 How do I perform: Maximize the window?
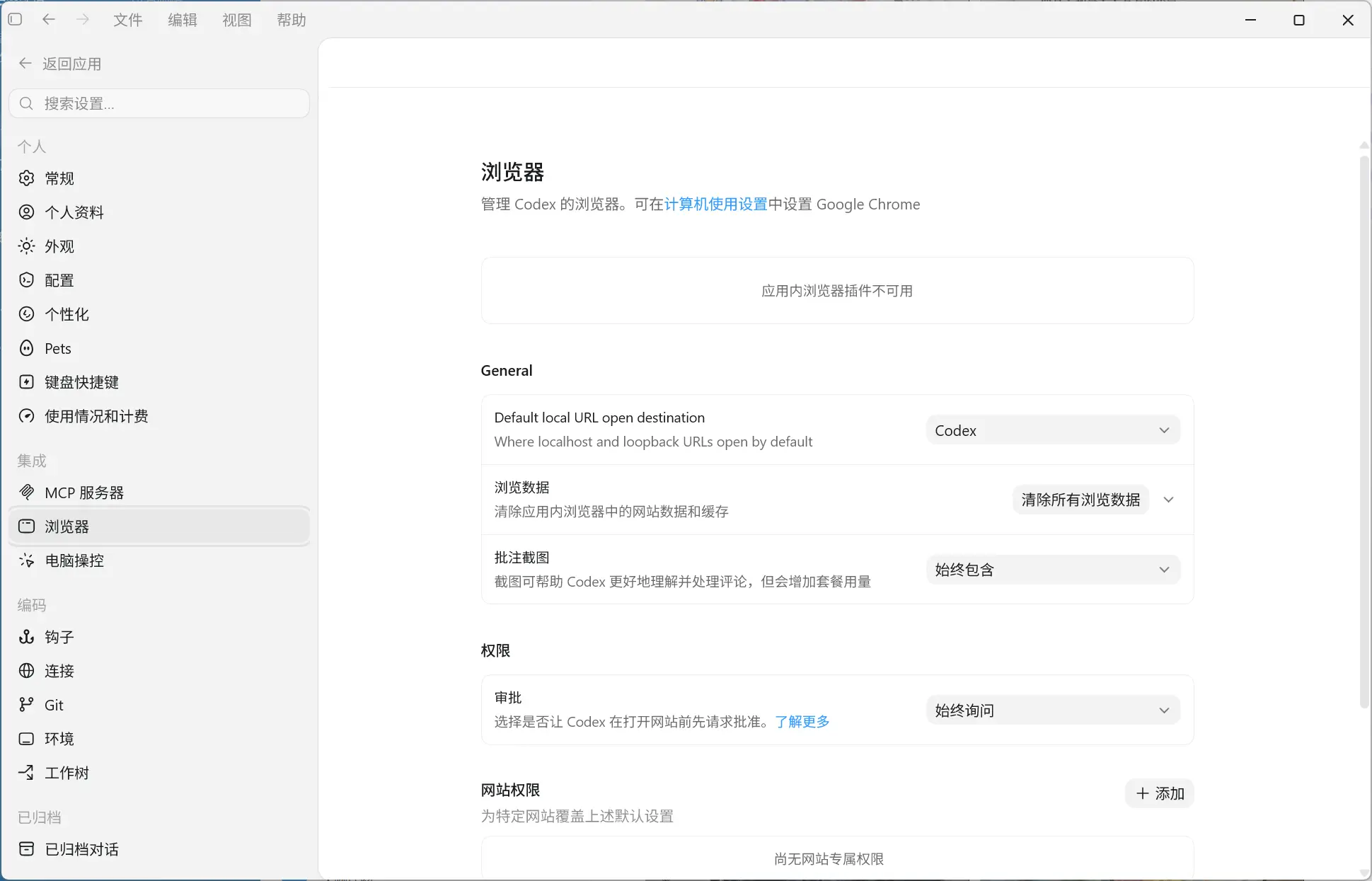[x=1299, y=20]
